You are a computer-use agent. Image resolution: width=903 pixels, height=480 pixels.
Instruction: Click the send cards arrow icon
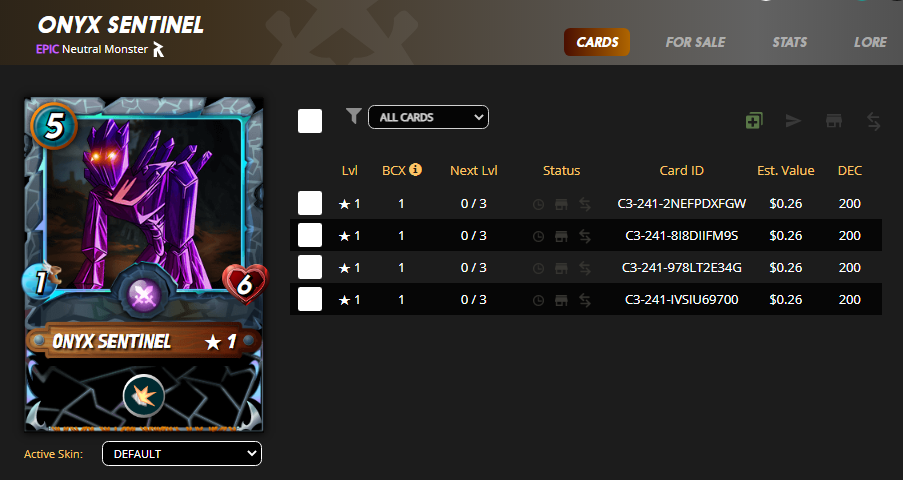pos(794,120)
